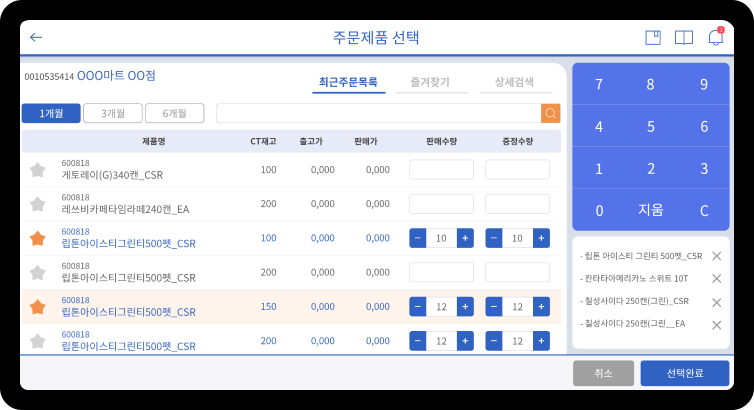The image size is (754, 410).
Task: Remove 립톤 아이스티 그린티 500펫_CSR from selected list
Action: tap(716, 256)
